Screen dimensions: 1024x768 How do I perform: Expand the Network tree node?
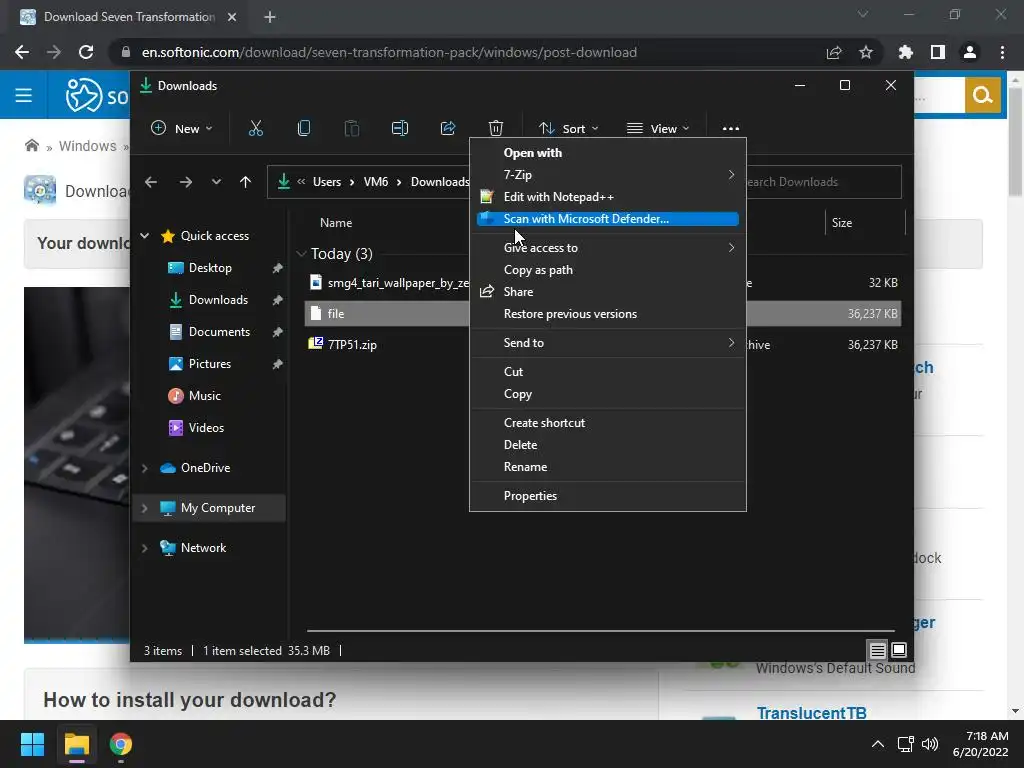point(144,548)
